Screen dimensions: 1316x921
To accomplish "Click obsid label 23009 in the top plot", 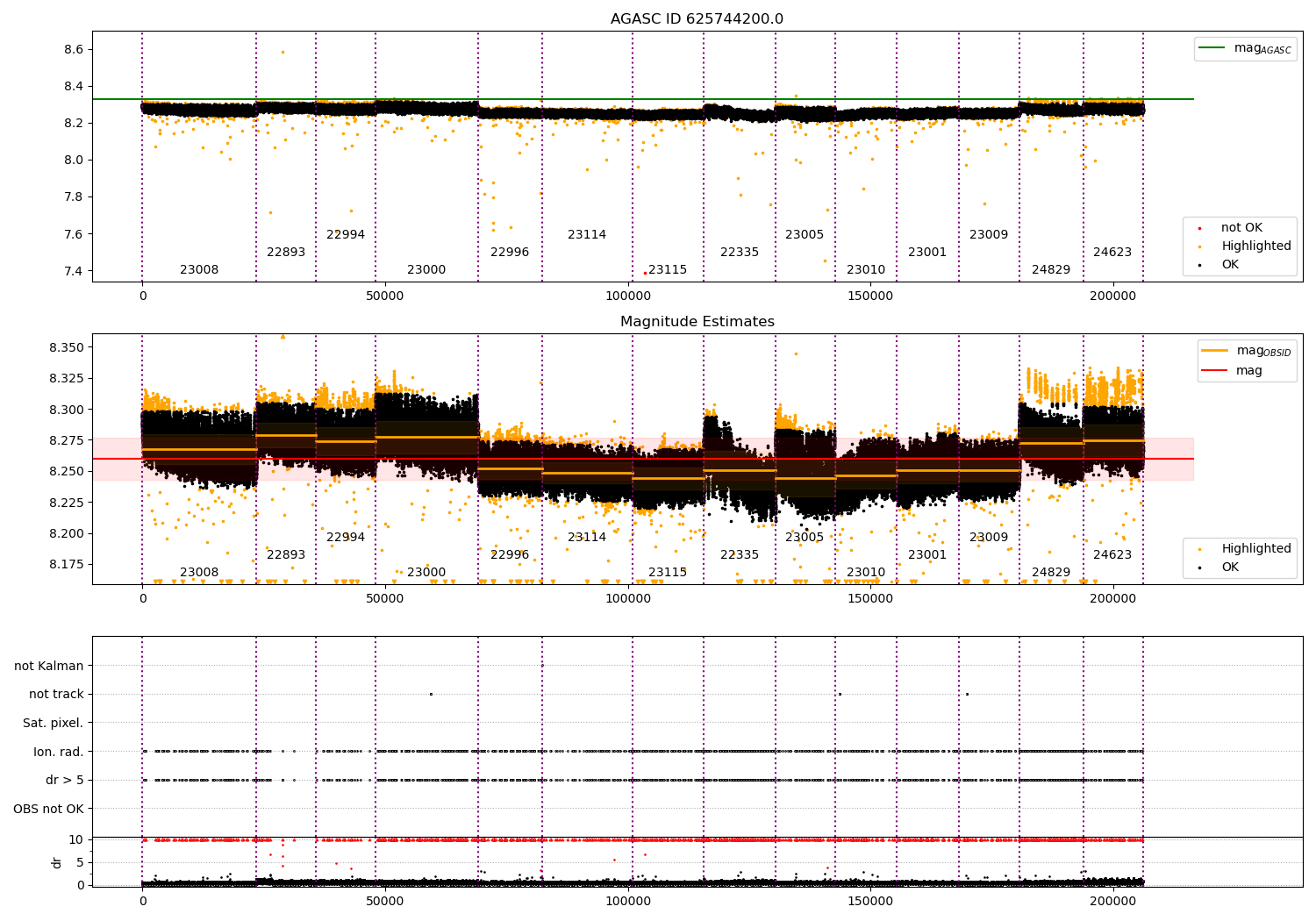I will 989,235.
